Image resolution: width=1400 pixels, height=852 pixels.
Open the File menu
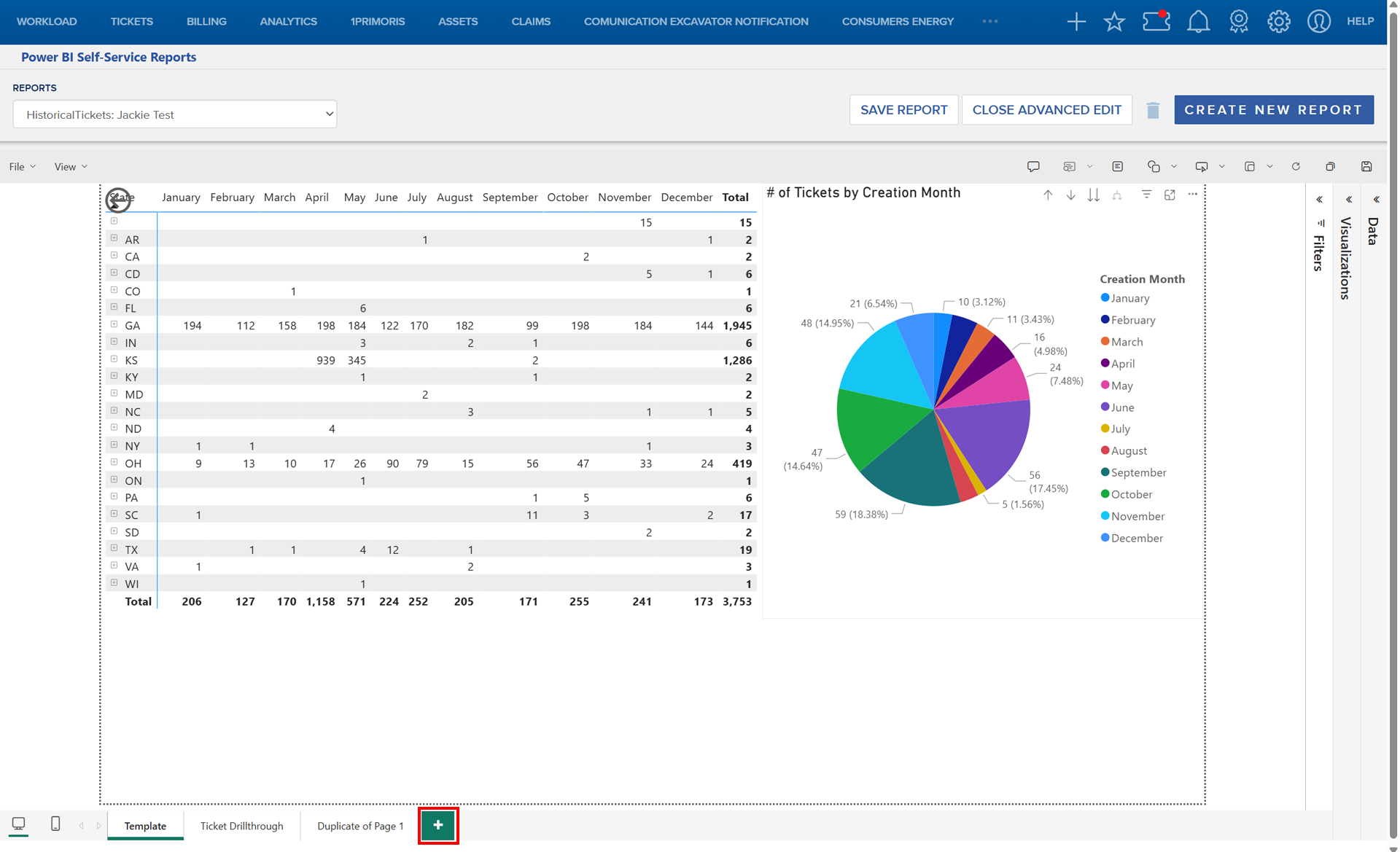click(22, 167)
